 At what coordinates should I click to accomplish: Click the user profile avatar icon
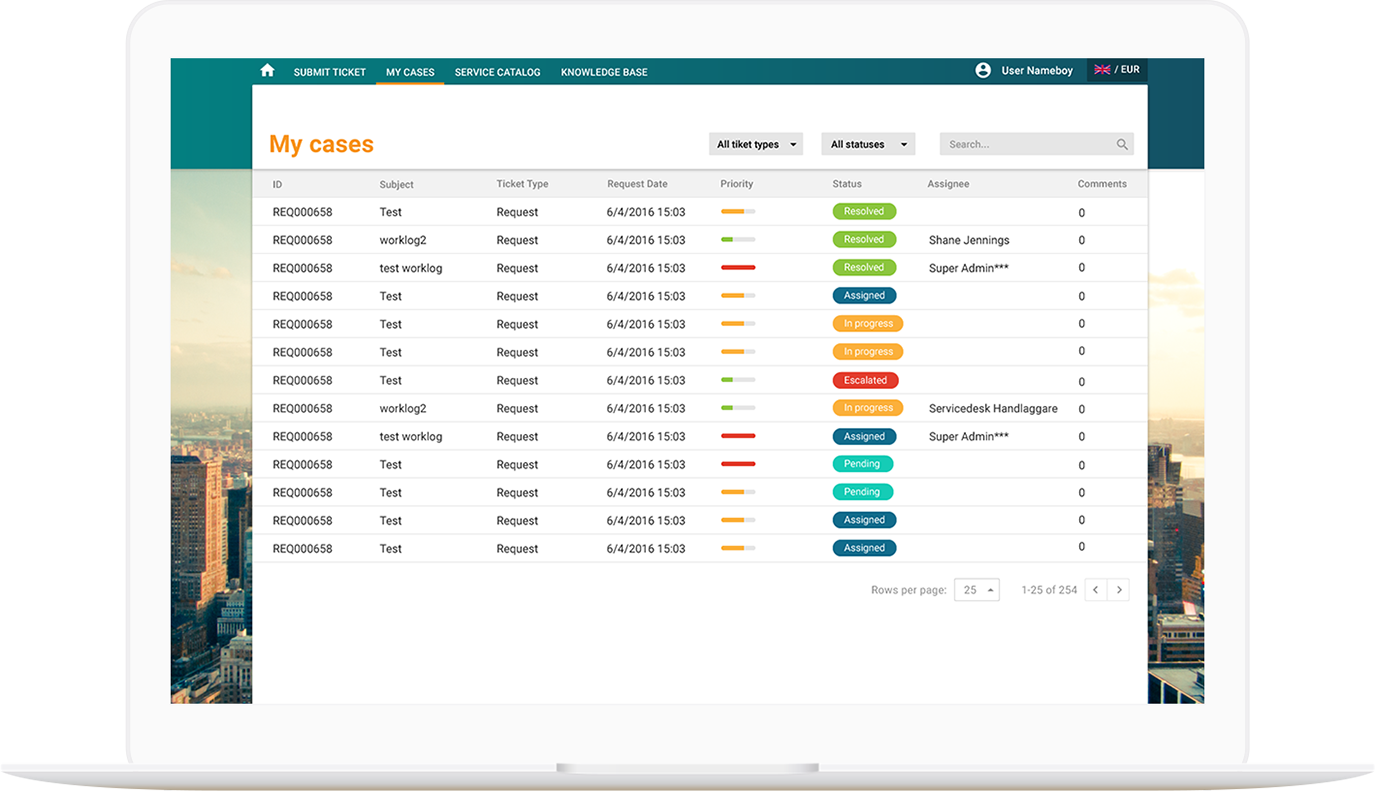click(983, 71)
